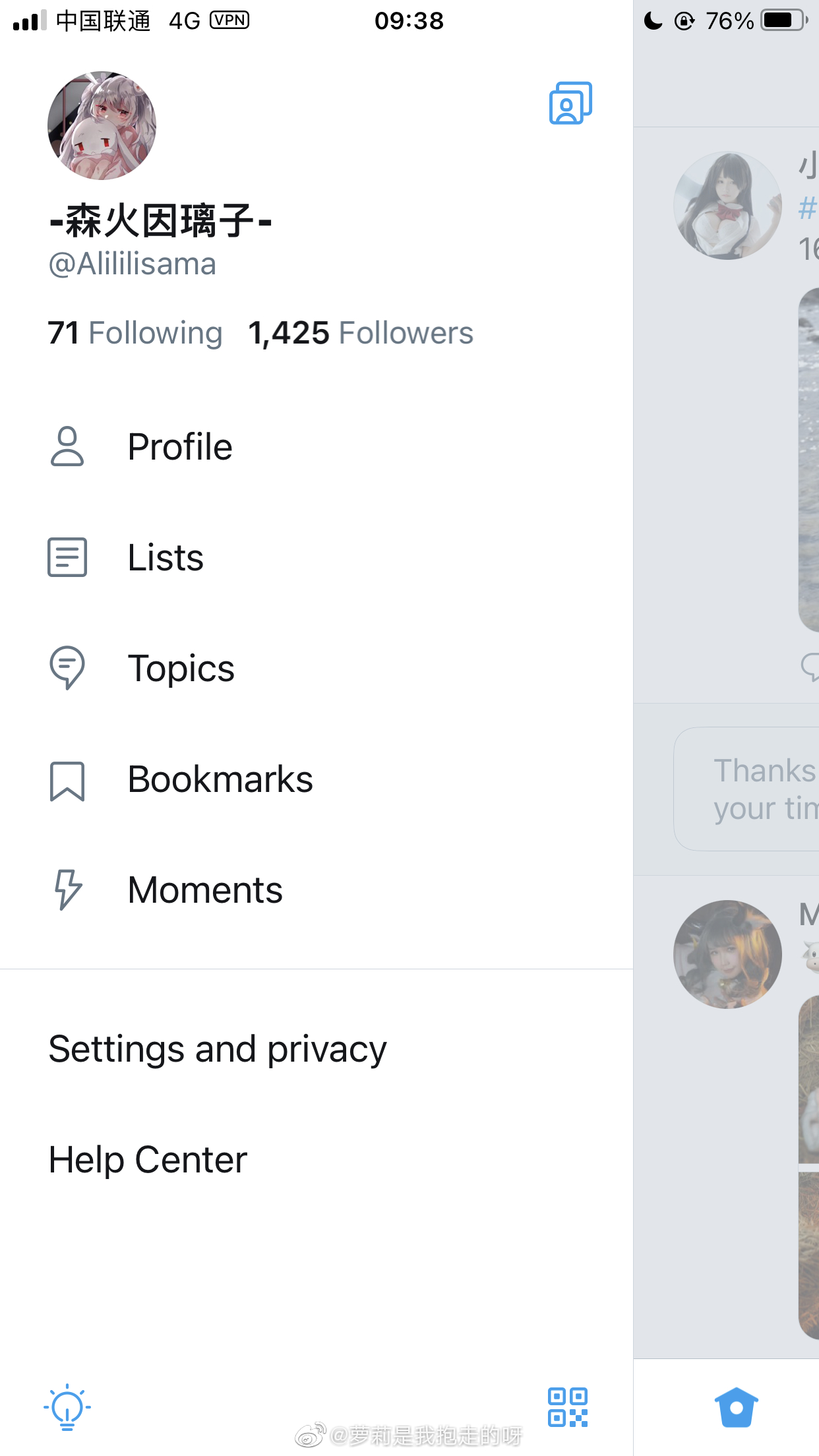The width and height of the screenshot is (819, 1456).
Task: Tap the Lists document icon
Action: coord(67,557)
